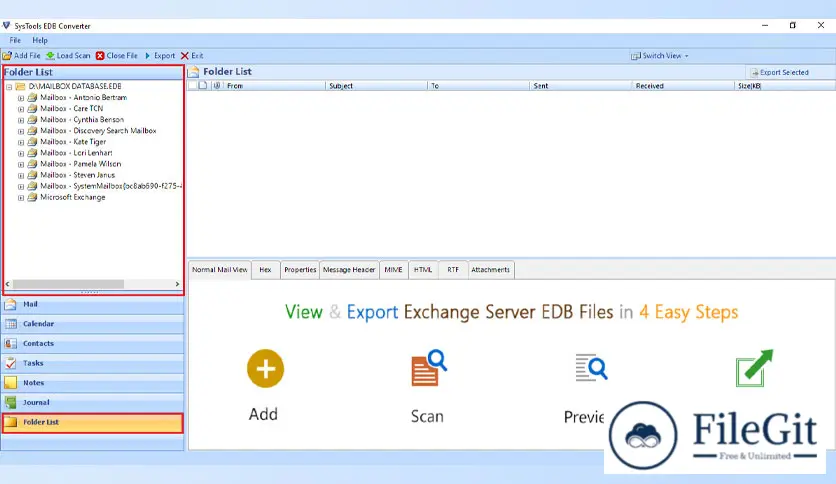The height and width of the screenshot is (484, 836).
Task: Select the D:\MAILBOX DATABASE.EDB text
Action: pos(75,86)
